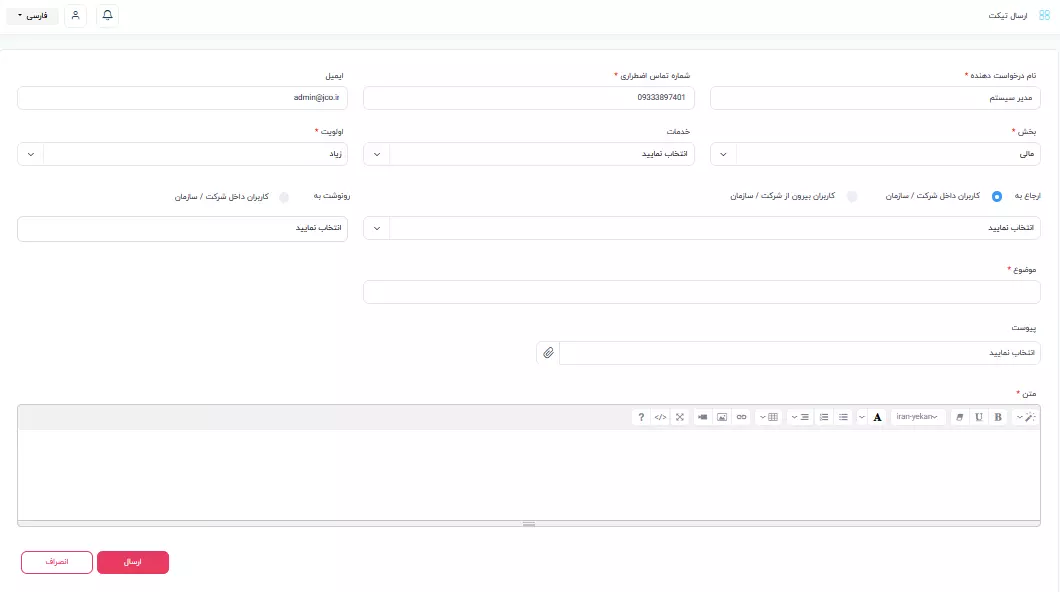The image size is (1060, 592).
Task: Open the فارسی language dropdown
Action: (32, 16)
